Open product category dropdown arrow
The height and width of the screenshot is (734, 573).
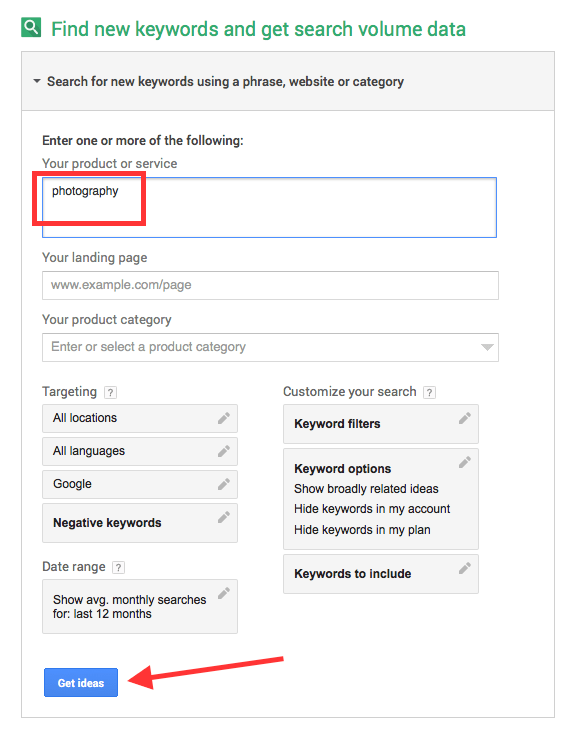click(x=487, y=347)
